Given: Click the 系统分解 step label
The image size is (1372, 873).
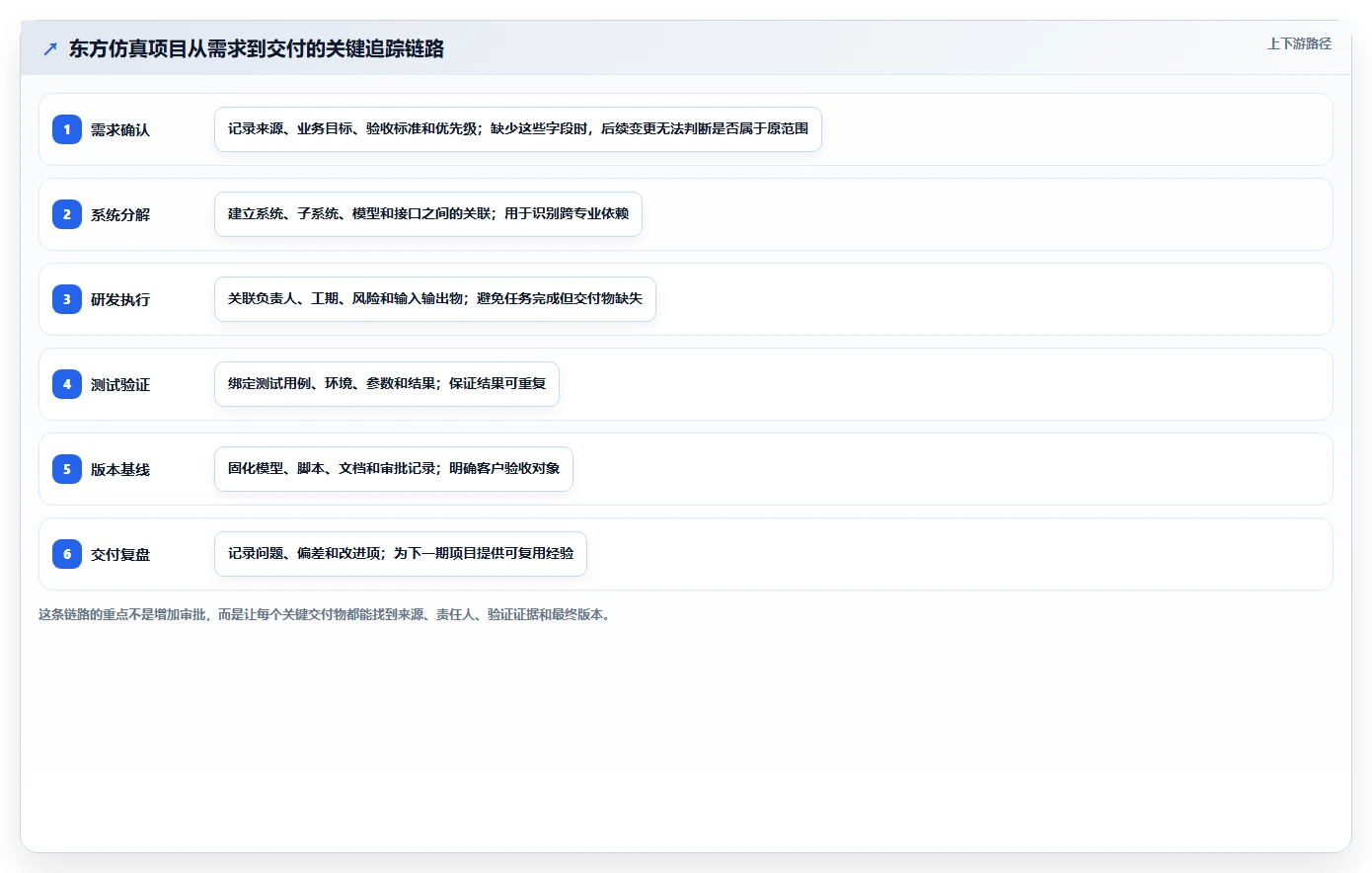Looking at the screenshot, I should point(120,214).
